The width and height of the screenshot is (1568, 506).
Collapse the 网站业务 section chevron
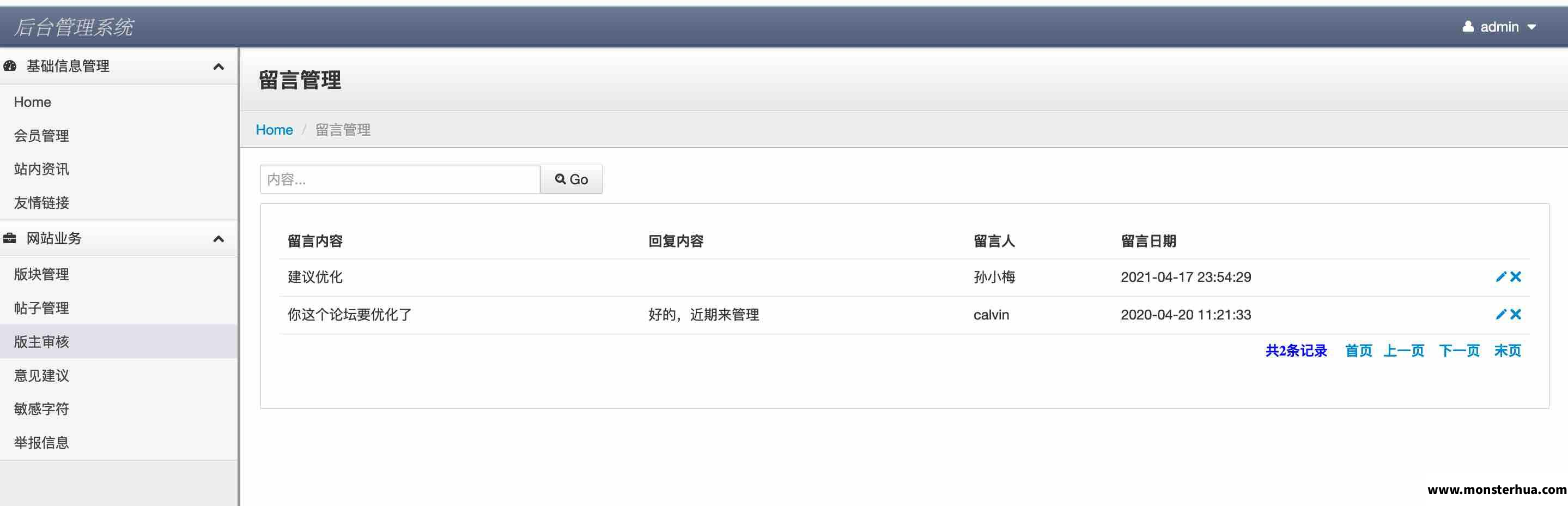tap(218, 239)
